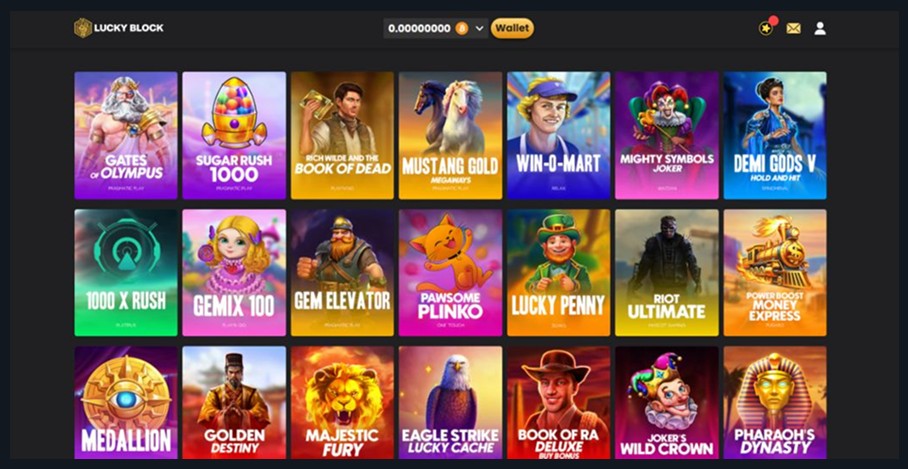Launch Demi Gods V game
The width and height of the screenshot is (908, 469).
(775, 135)
